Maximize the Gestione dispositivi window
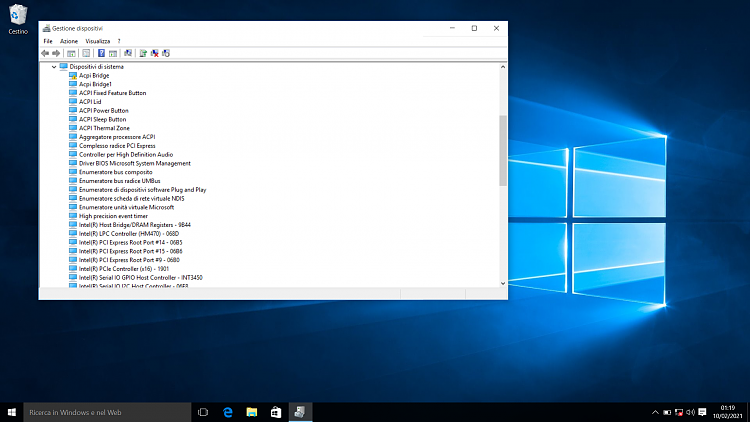 pos(474,28)
